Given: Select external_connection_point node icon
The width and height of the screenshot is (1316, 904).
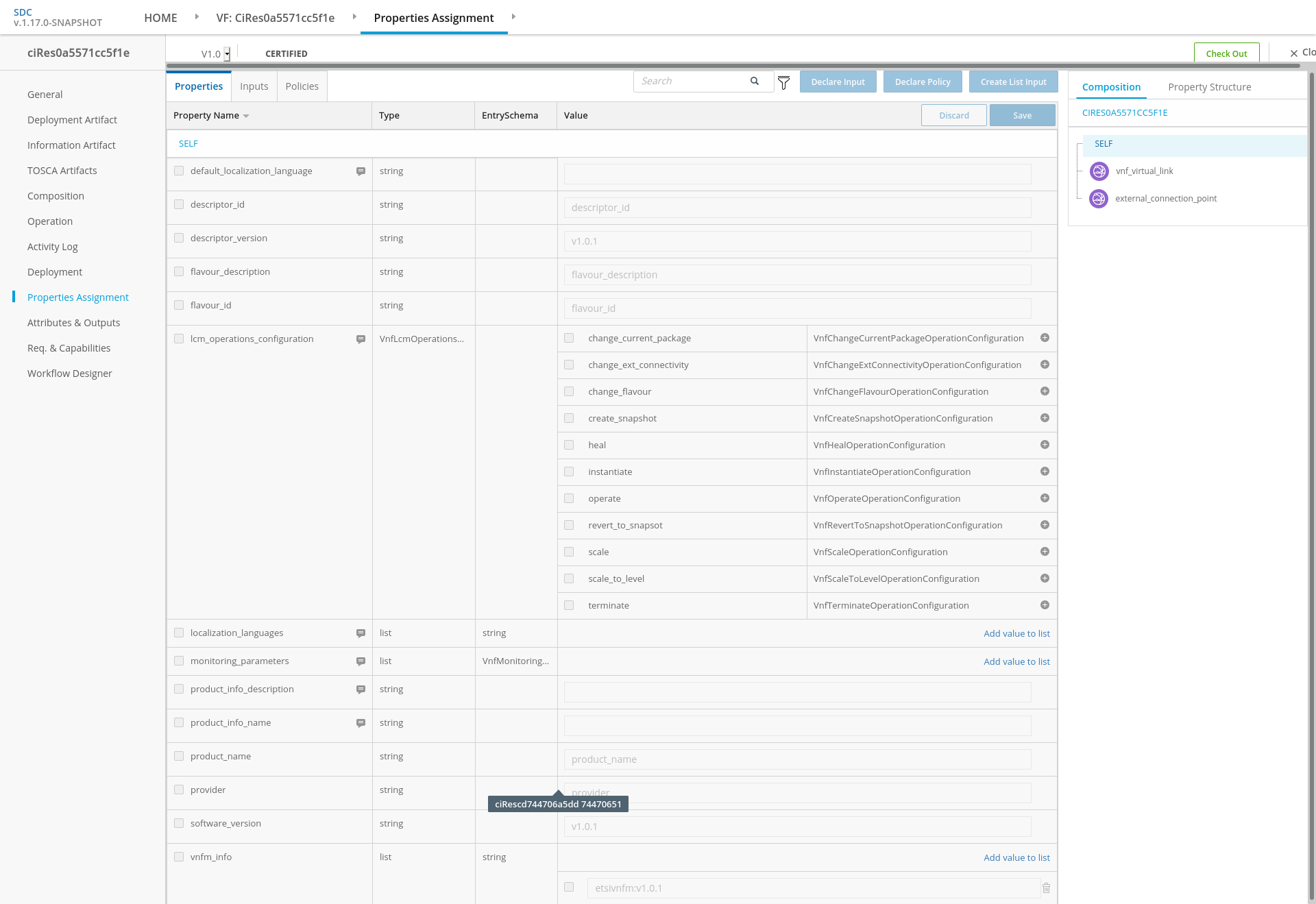Looking at the screenshot, I should 1099,199.
